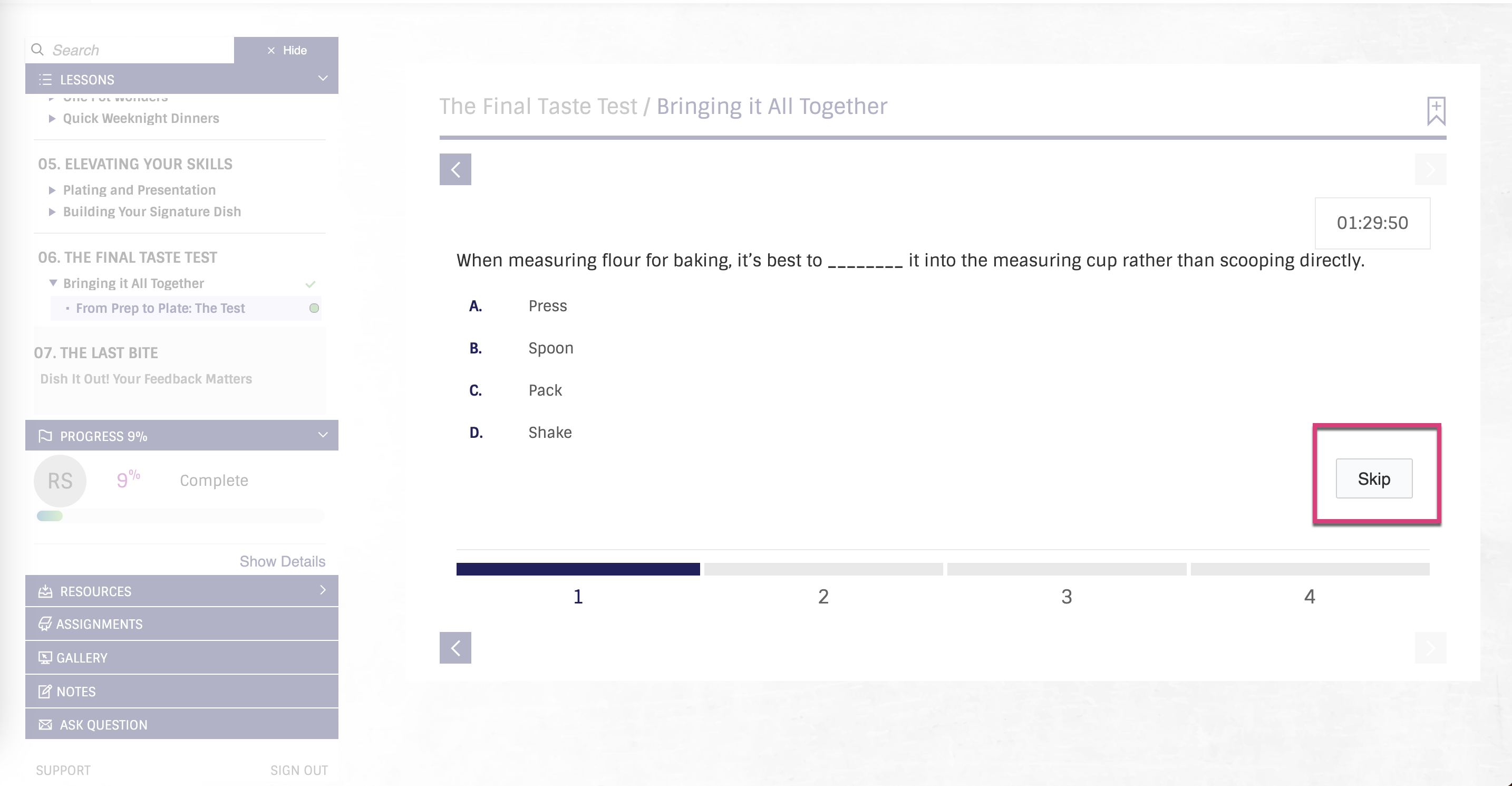Open Gallery using its screen icon
Image resolution: width=1512 pixels, height=786 pixels.
(x=45, y=657)
